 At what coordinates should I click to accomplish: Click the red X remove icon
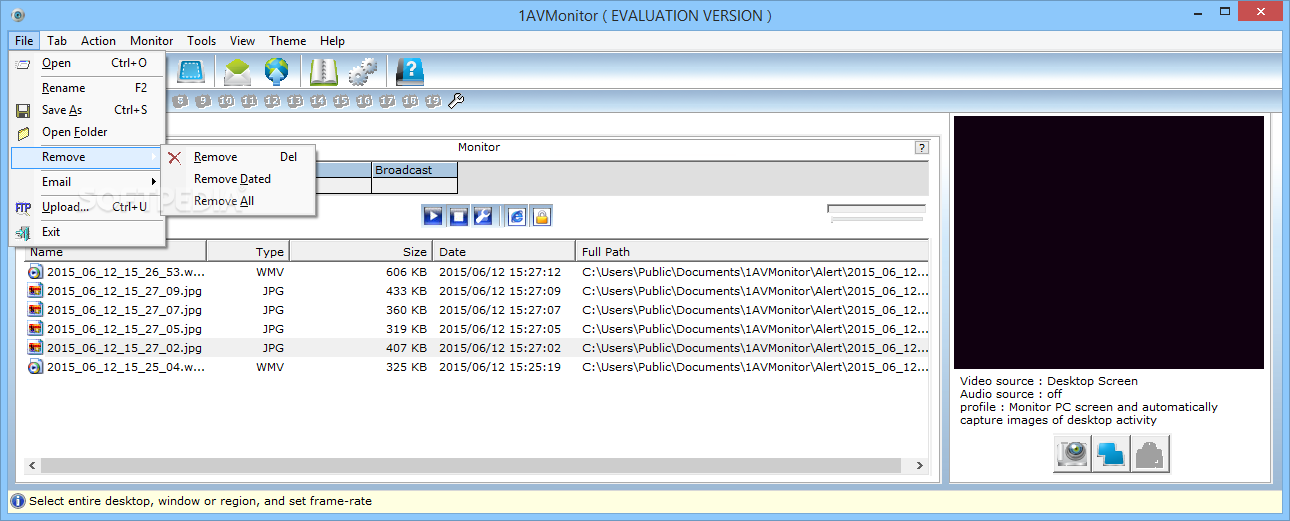click(x=175, y=157)
